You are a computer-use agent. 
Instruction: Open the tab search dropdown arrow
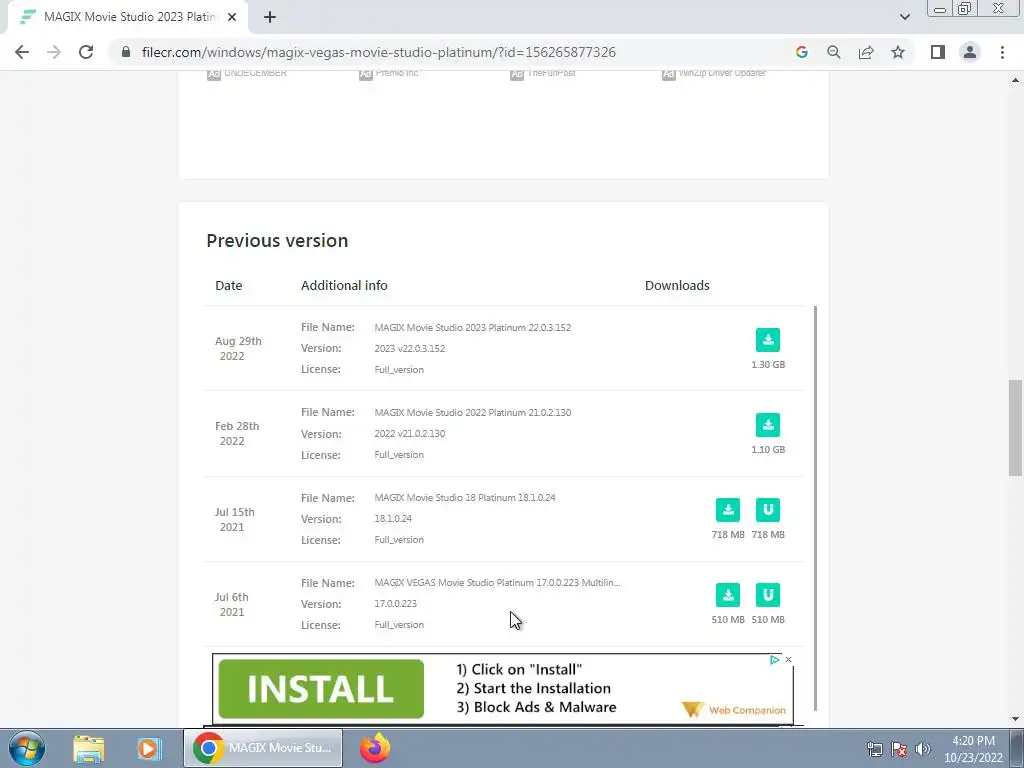tap(904, 17)
